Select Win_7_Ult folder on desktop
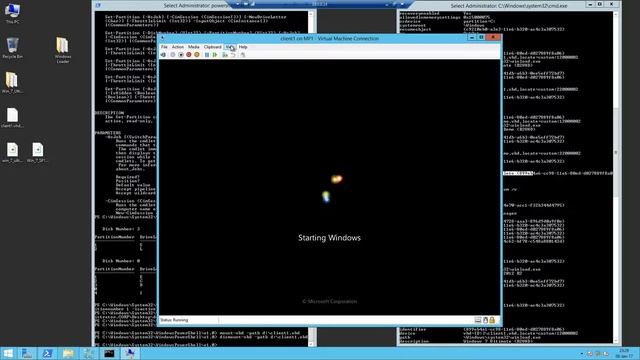 click(12, 82)
